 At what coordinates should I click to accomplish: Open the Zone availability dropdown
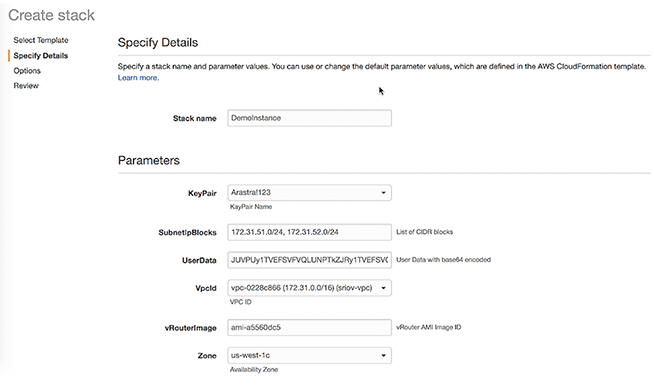click(309, 355)
